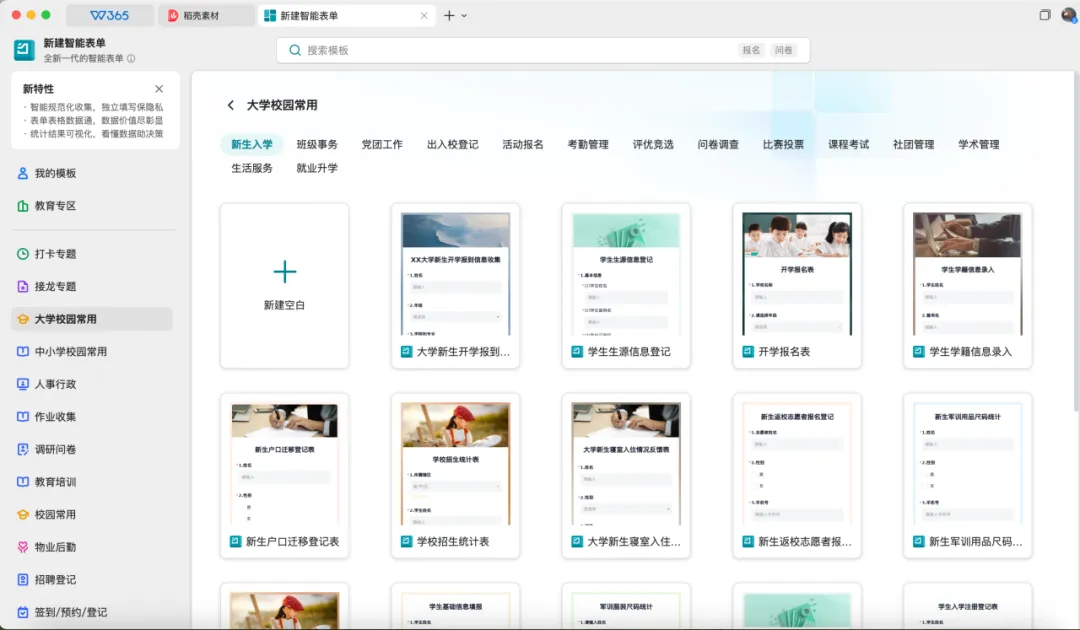This screenshot has width=1080, height=630.
Task: Click the window layout icon at top right
Action: point(1045,15)
